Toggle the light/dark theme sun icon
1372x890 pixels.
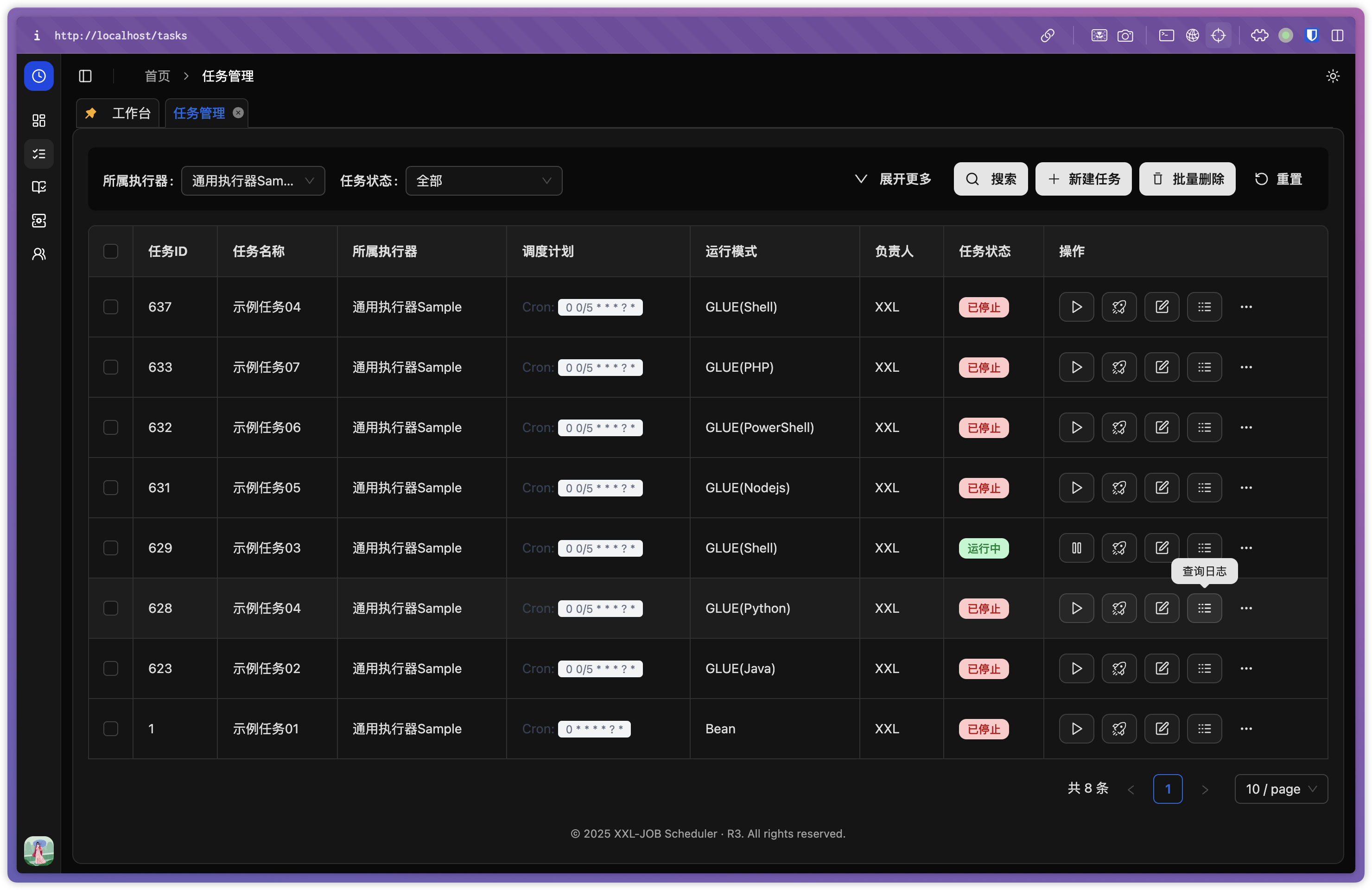pyautogui.click(x=1332, y=76)
